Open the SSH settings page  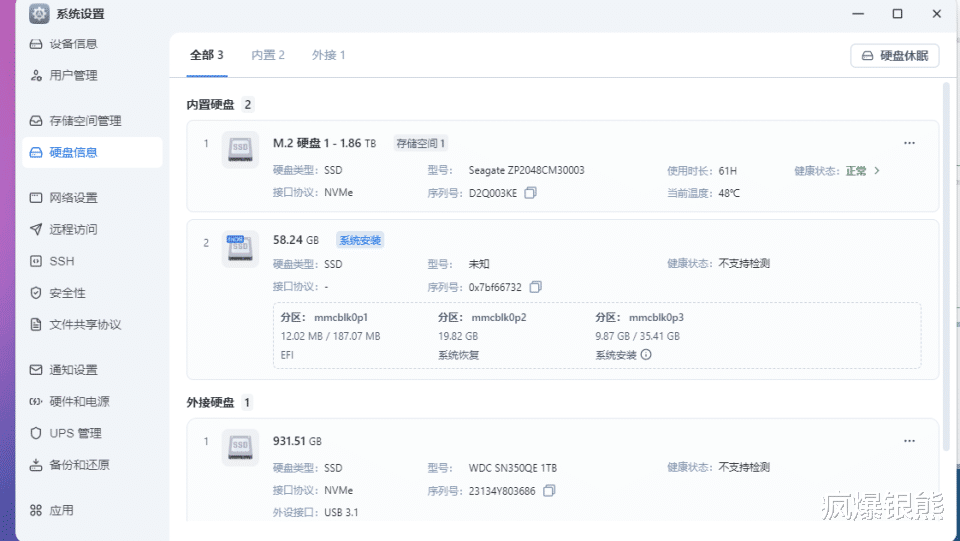(61, 261)
